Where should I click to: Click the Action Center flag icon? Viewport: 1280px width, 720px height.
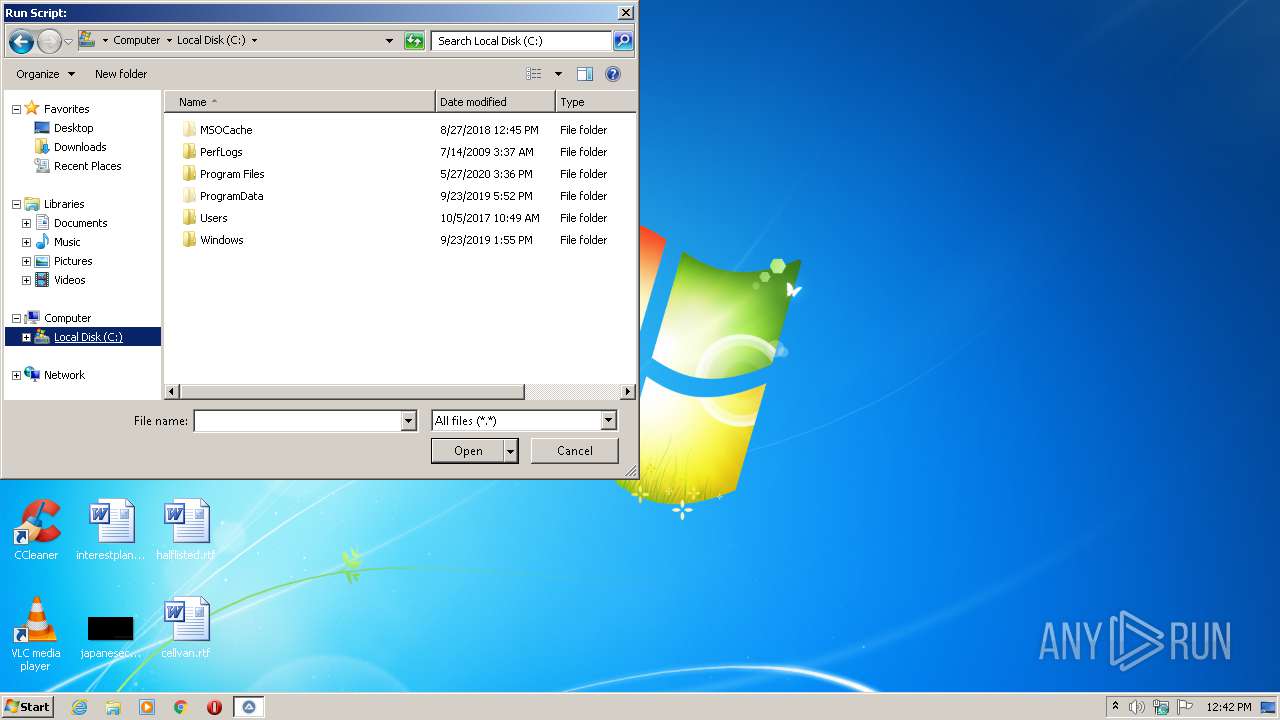tap(1185, 707)
